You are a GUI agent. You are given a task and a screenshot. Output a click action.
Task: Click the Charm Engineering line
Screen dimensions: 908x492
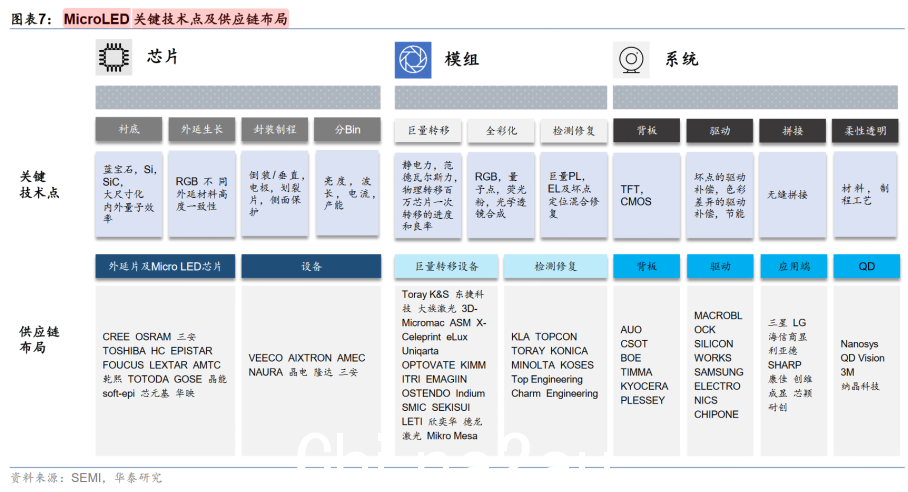554,394
